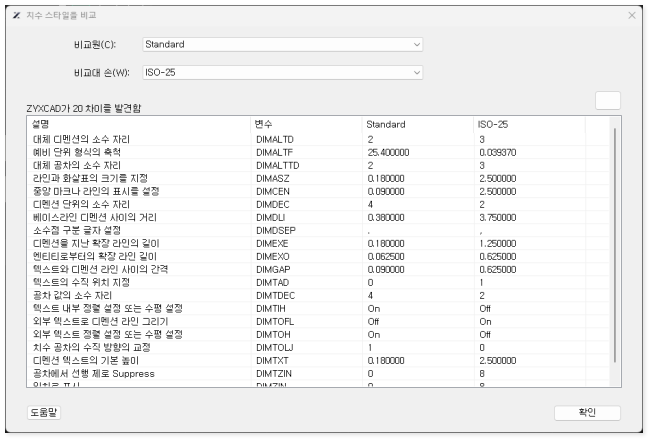This screenshot has width=652, height=442.
Task: Click description '대체 공차의 소수 자리'
Action: [77, 165]
